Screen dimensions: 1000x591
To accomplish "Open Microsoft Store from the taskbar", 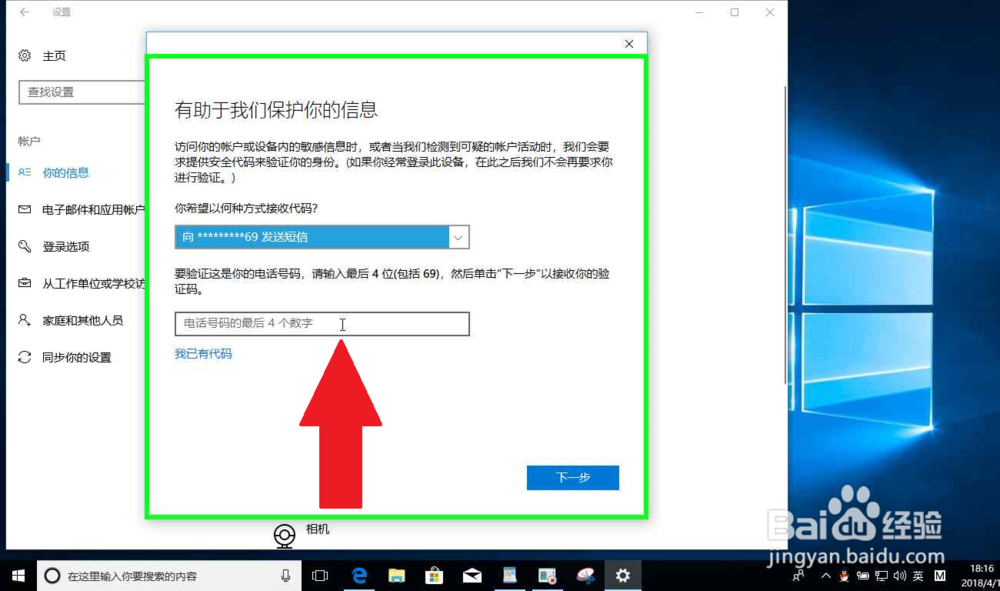I will (434, 575).
